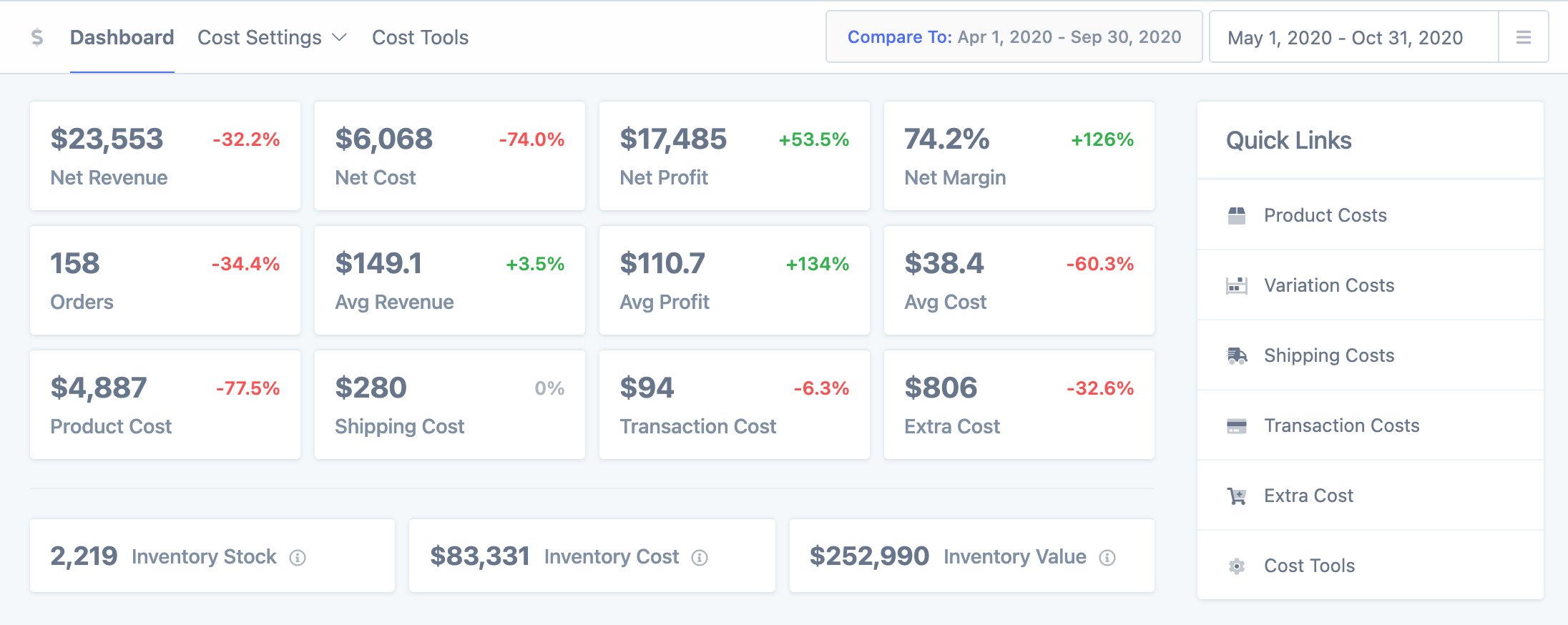Viewport: 1568px width, 625px height.
Task: Open the Shipping Costs quick link
Action: tap(1328, 355)
